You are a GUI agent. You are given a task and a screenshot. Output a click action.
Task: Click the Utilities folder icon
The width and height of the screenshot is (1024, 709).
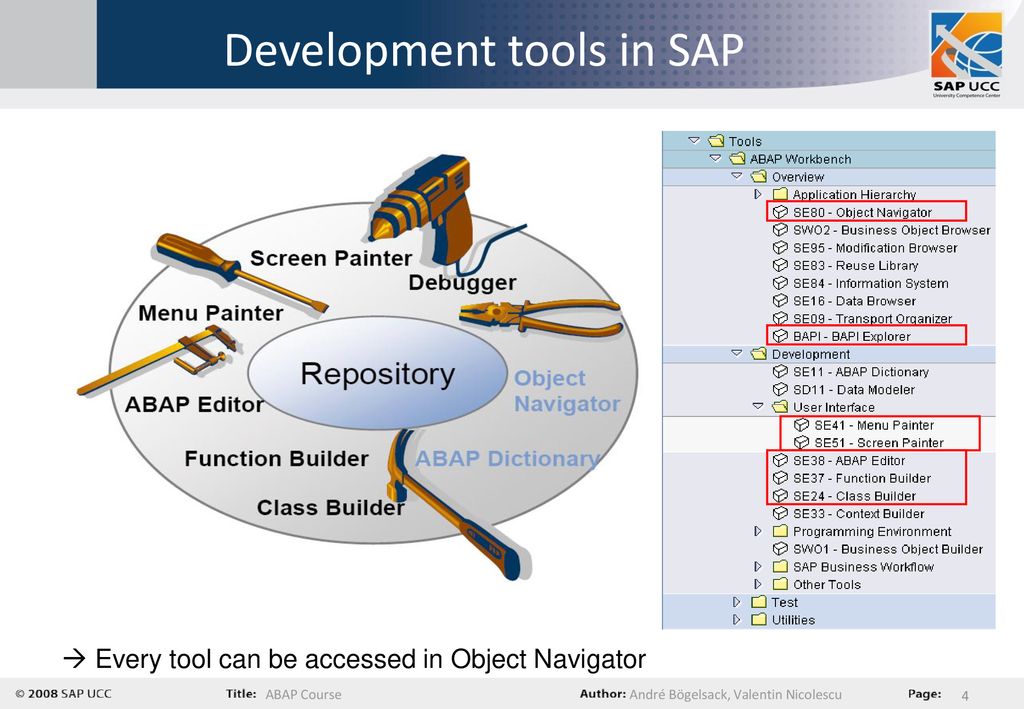(x=759, y=620)
